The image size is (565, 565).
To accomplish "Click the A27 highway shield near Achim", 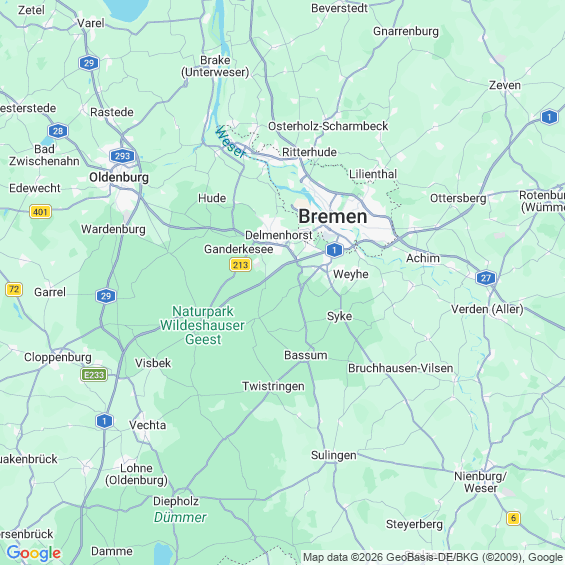I will coord(486,278).
